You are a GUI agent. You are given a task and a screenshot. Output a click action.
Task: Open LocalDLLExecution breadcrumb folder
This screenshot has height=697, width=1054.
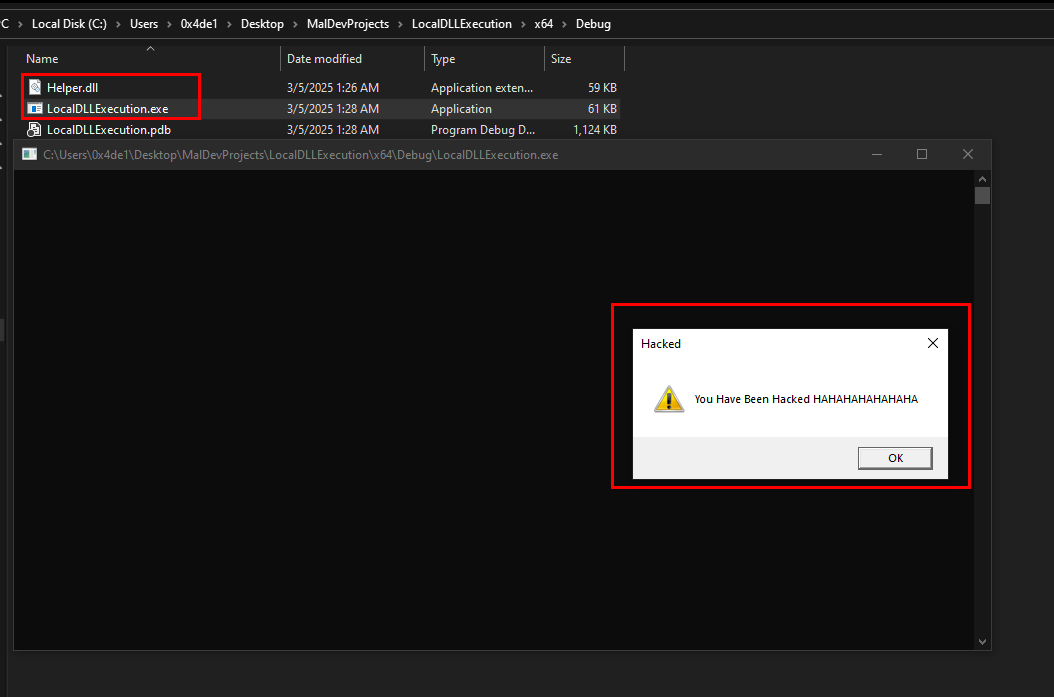[462, 24]
